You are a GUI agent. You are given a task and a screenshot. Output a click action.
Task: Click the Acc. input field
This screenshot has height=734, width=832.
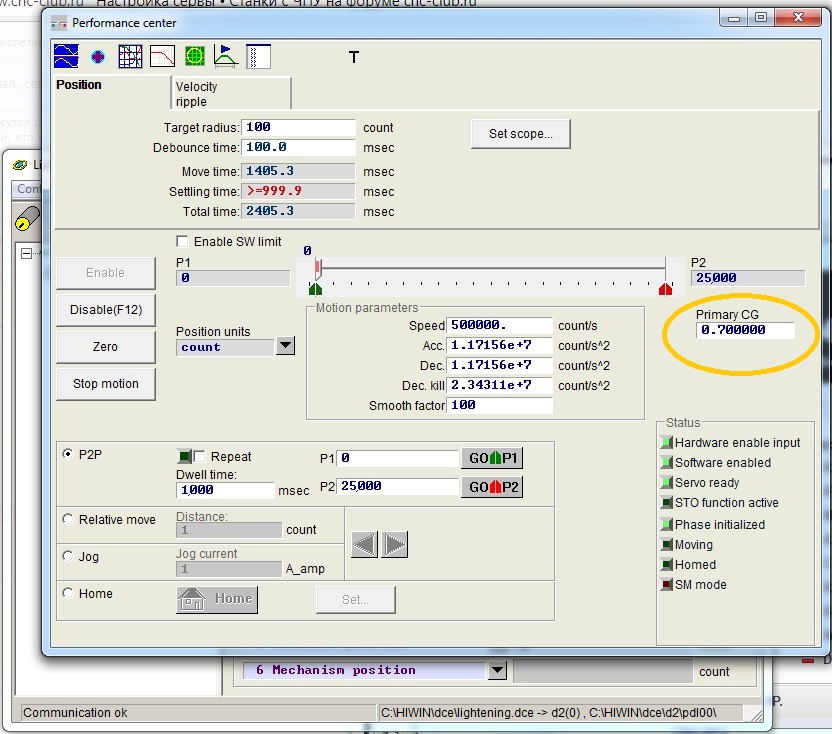499,345
